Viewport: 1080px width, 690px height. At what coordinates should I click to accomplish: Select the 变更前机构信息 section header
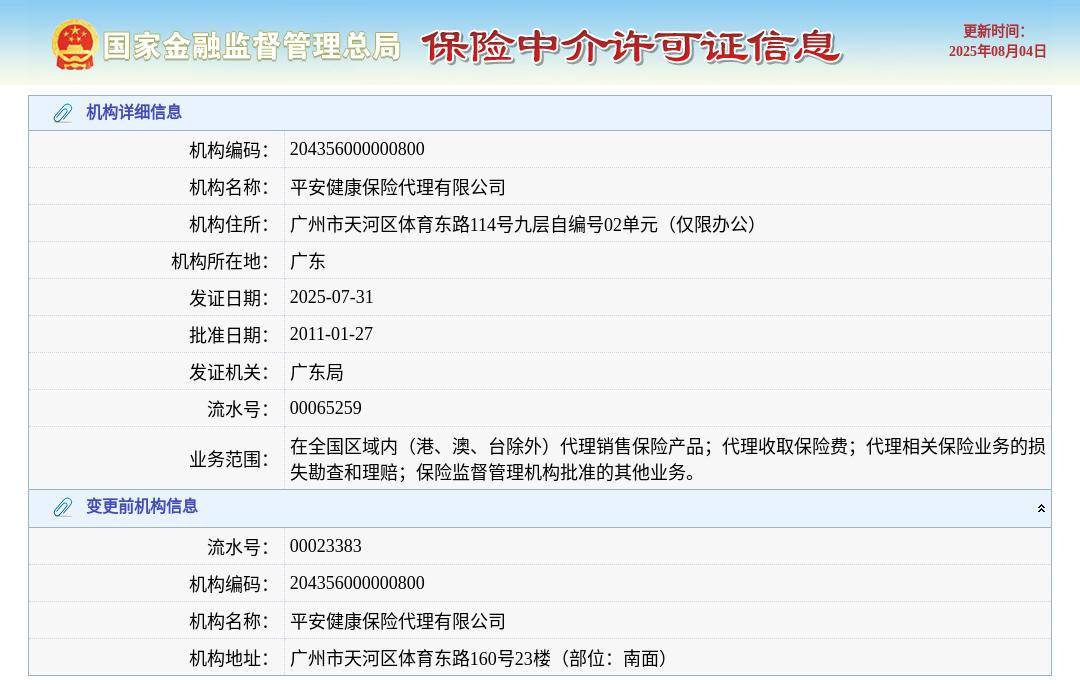(x=540, y=508)
